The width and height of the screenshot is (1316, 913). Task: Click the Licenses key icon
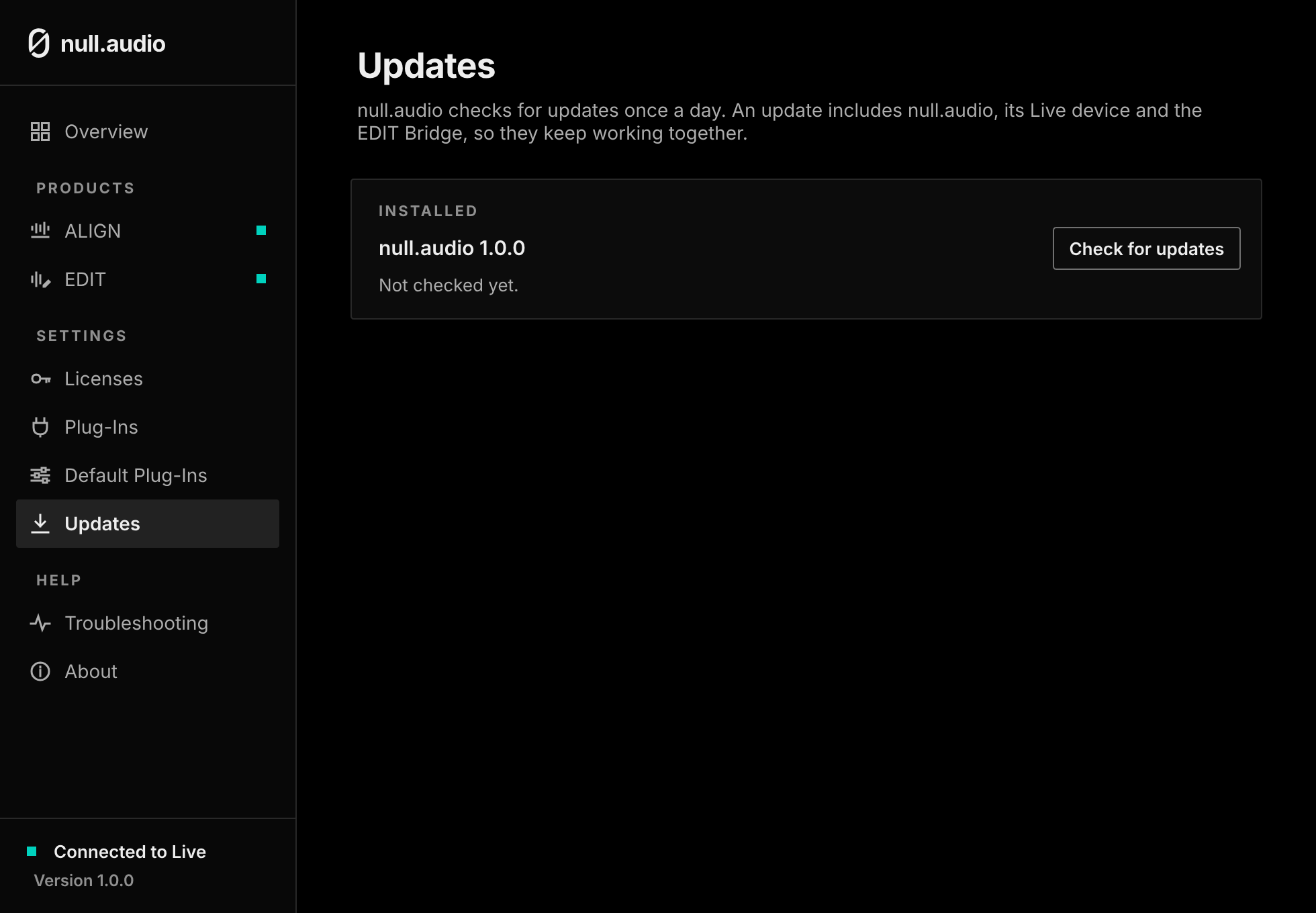pyautogui.click(x=40, y=379)
